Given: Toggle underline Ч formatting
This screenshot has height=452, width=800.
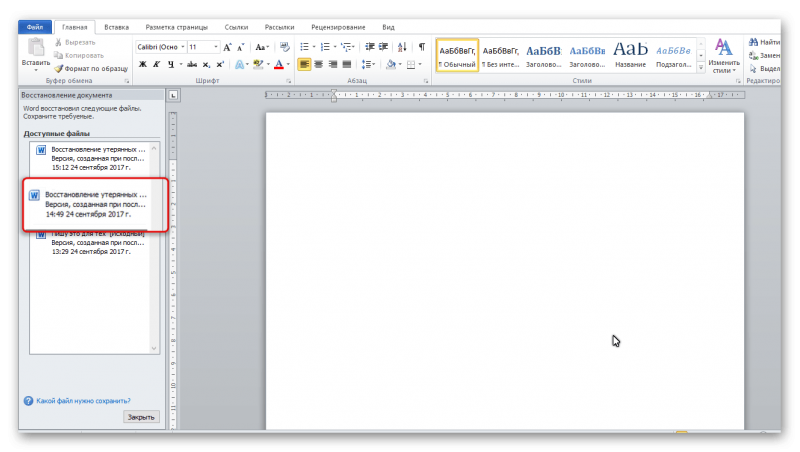Looking at the screenshot, I should 171,64.
